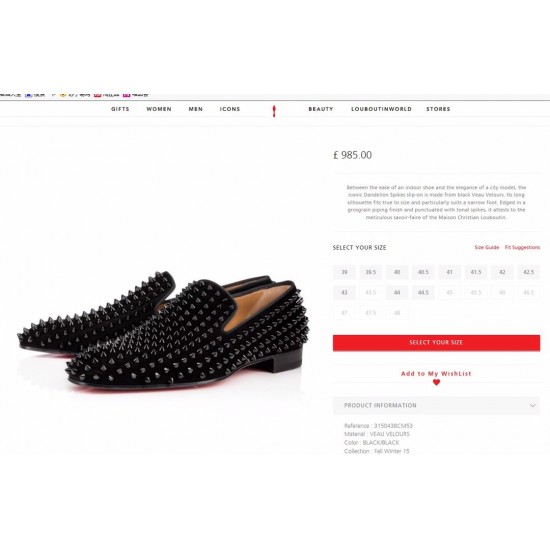Expand the Product Information chevron
Image resolution: width=550 pixels, height=550 pixels.
532,405
